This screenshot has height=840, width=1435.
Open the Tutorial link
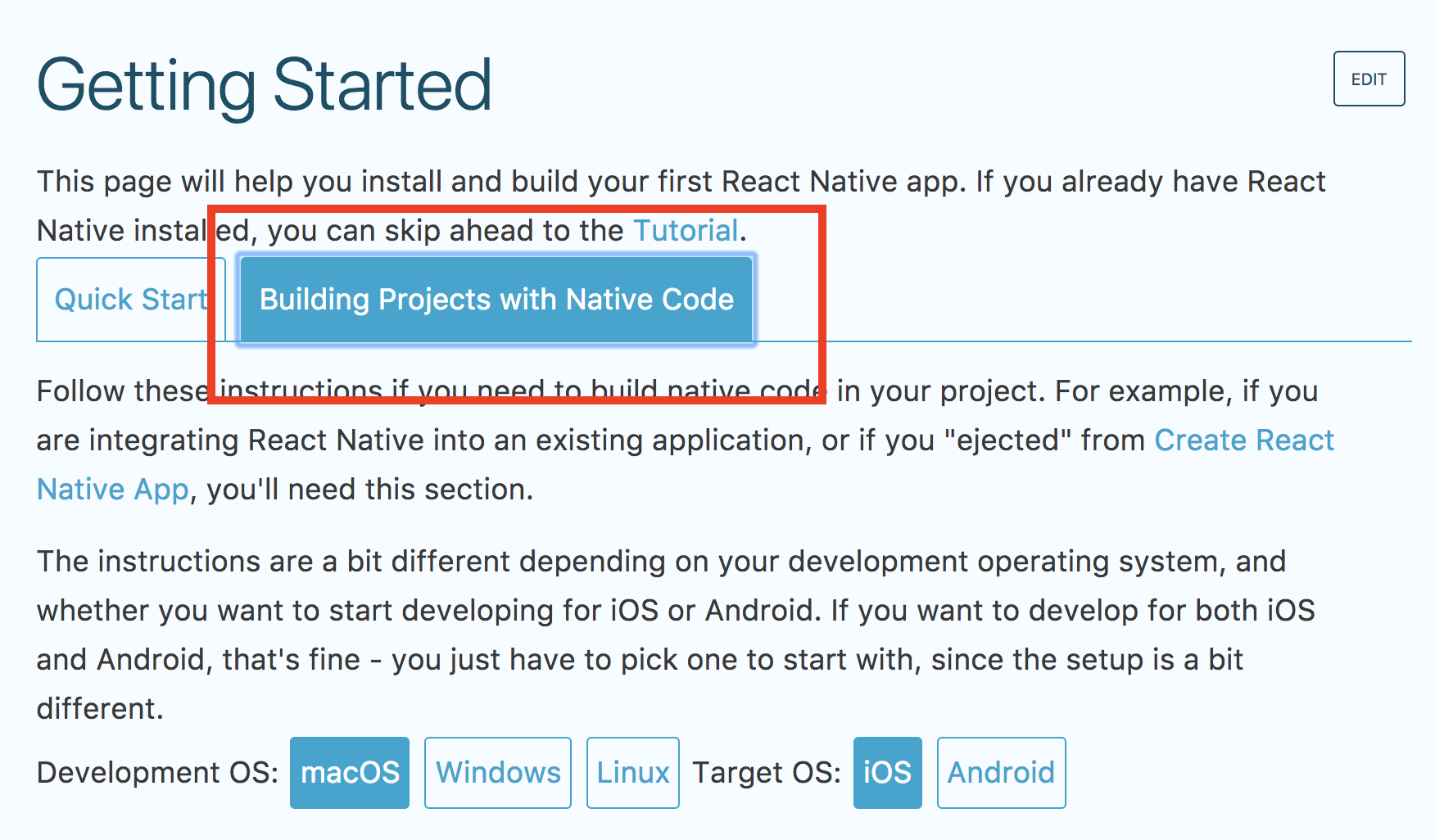(686, 231)
